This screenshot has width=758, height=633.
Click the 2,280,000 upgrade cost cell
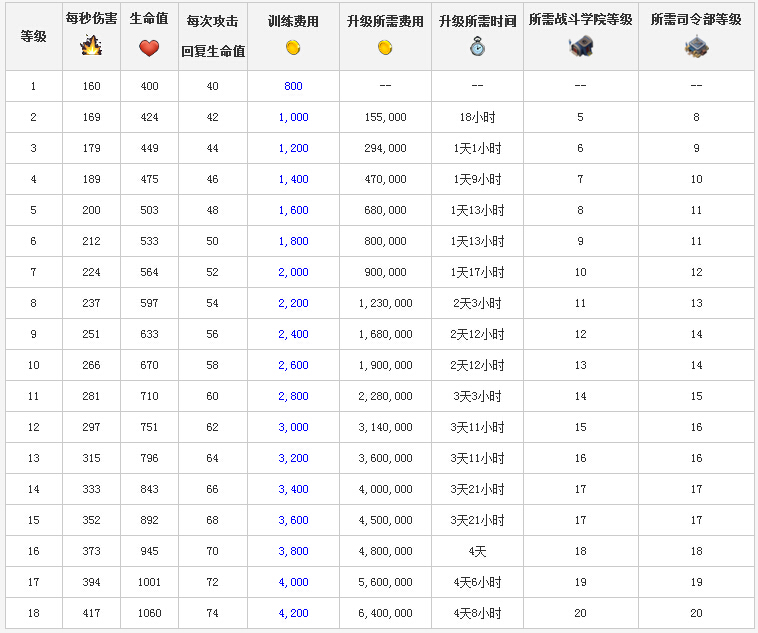point(385,396)
